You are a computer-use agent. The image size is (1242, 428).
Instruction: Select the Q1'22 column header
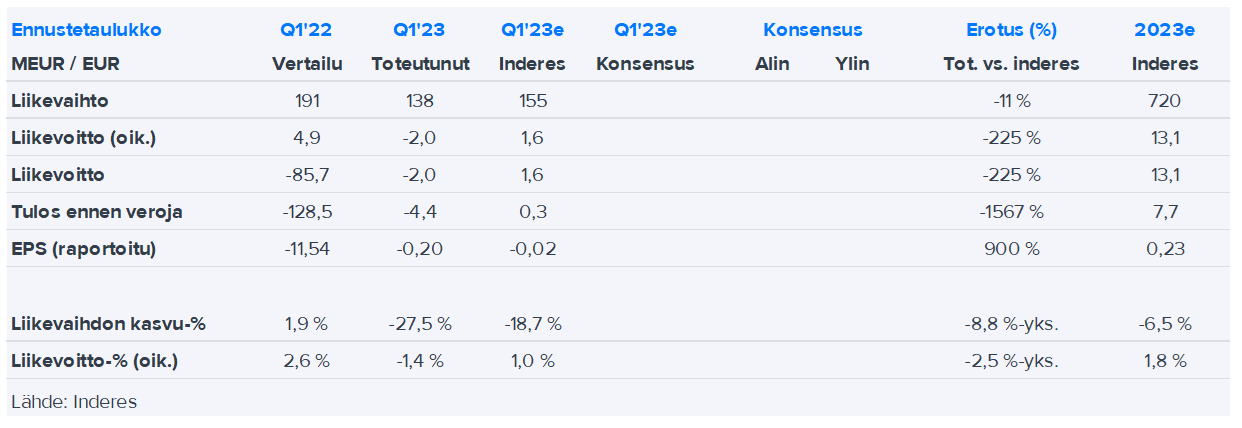click(307, 30)
